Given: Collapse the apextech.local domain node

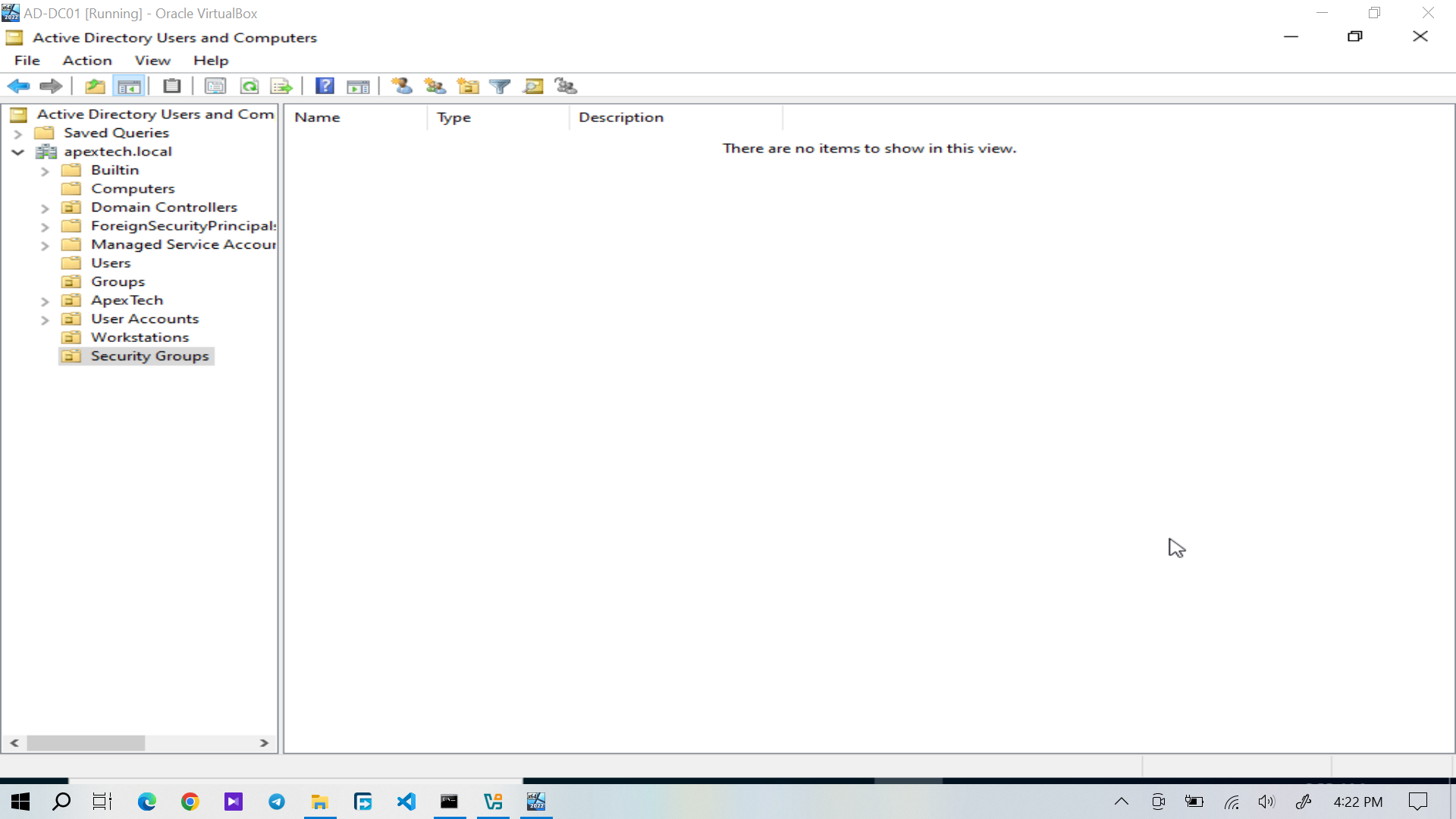Looking at the screenshot, I should (18, 152).
